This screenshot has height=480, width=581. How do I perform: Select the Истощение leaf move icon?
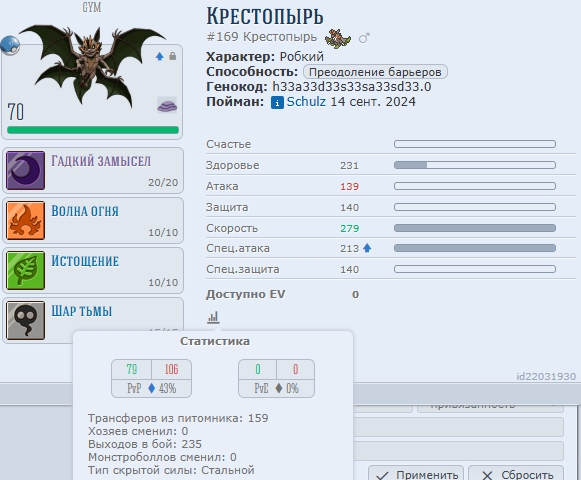[x=26, y=270]
